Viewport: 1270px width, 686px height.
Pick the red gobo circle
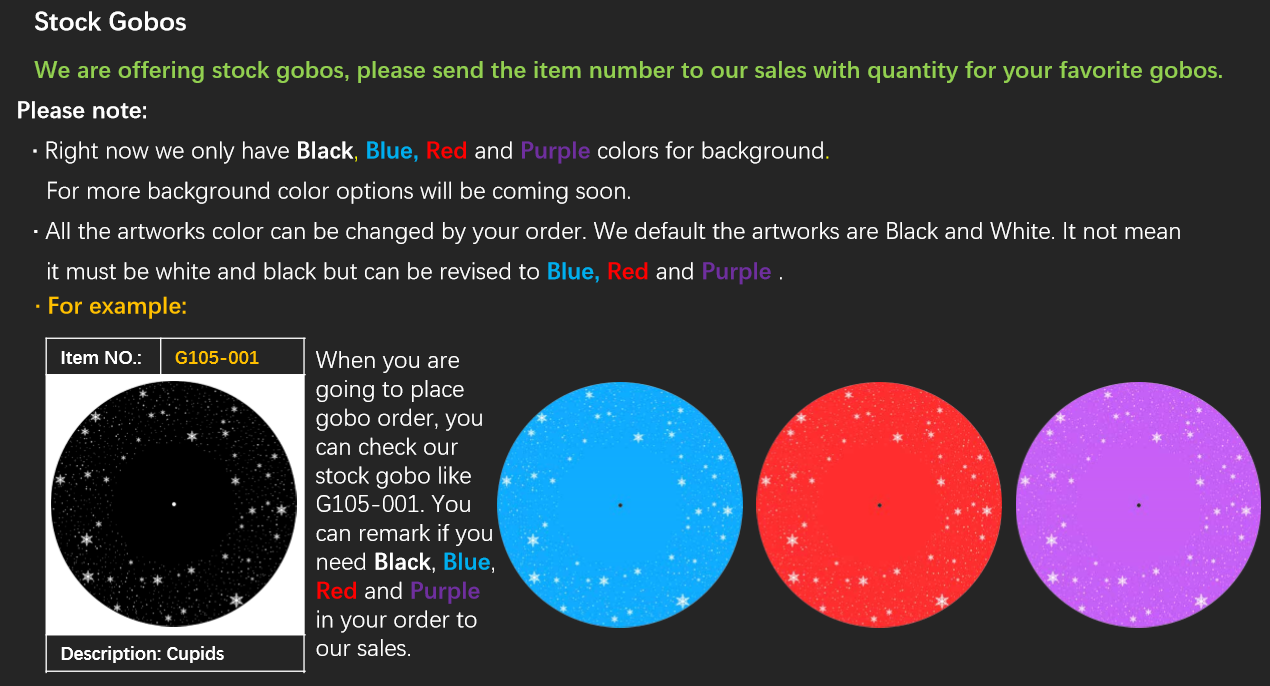tap(879, 504)
